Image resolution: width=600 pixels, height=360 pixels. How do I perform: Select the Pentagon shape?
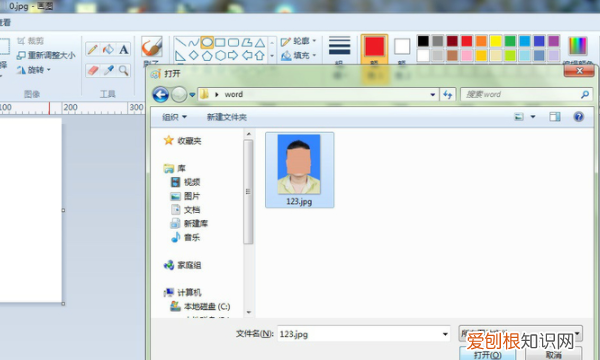(207, 56)
